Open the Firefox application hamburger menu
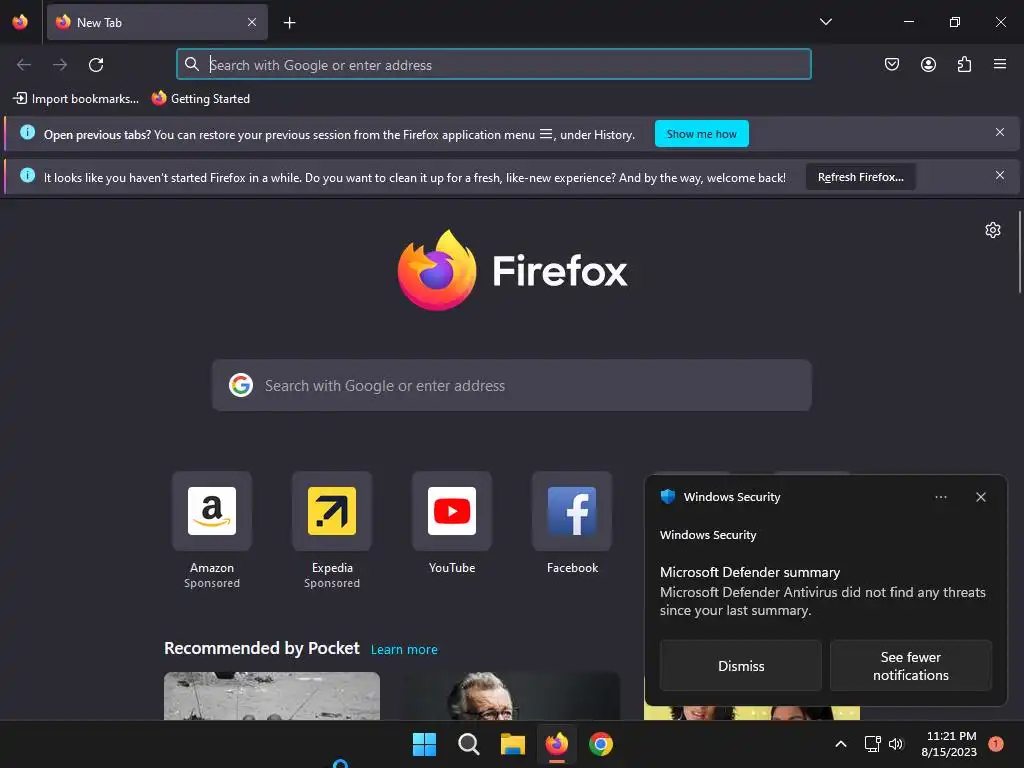The image size is (1024, 768). click(x=1000, y=64)
